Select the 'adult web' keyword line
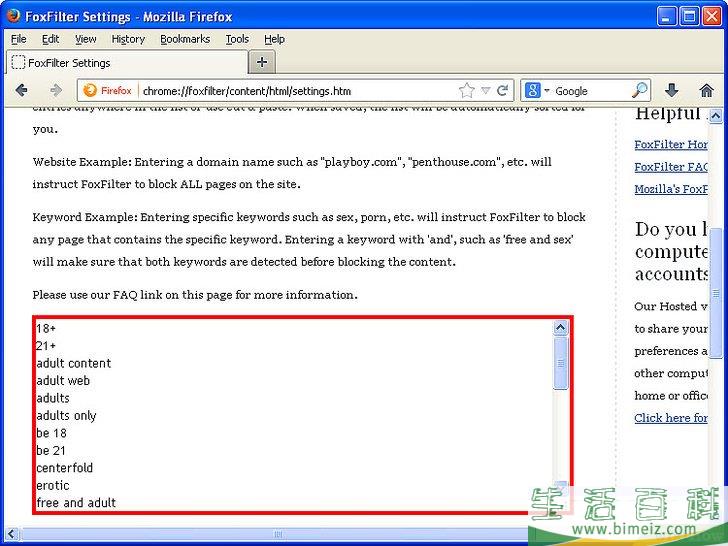Image resolution: width=728 pixels, height=546 pixels. 63,381
